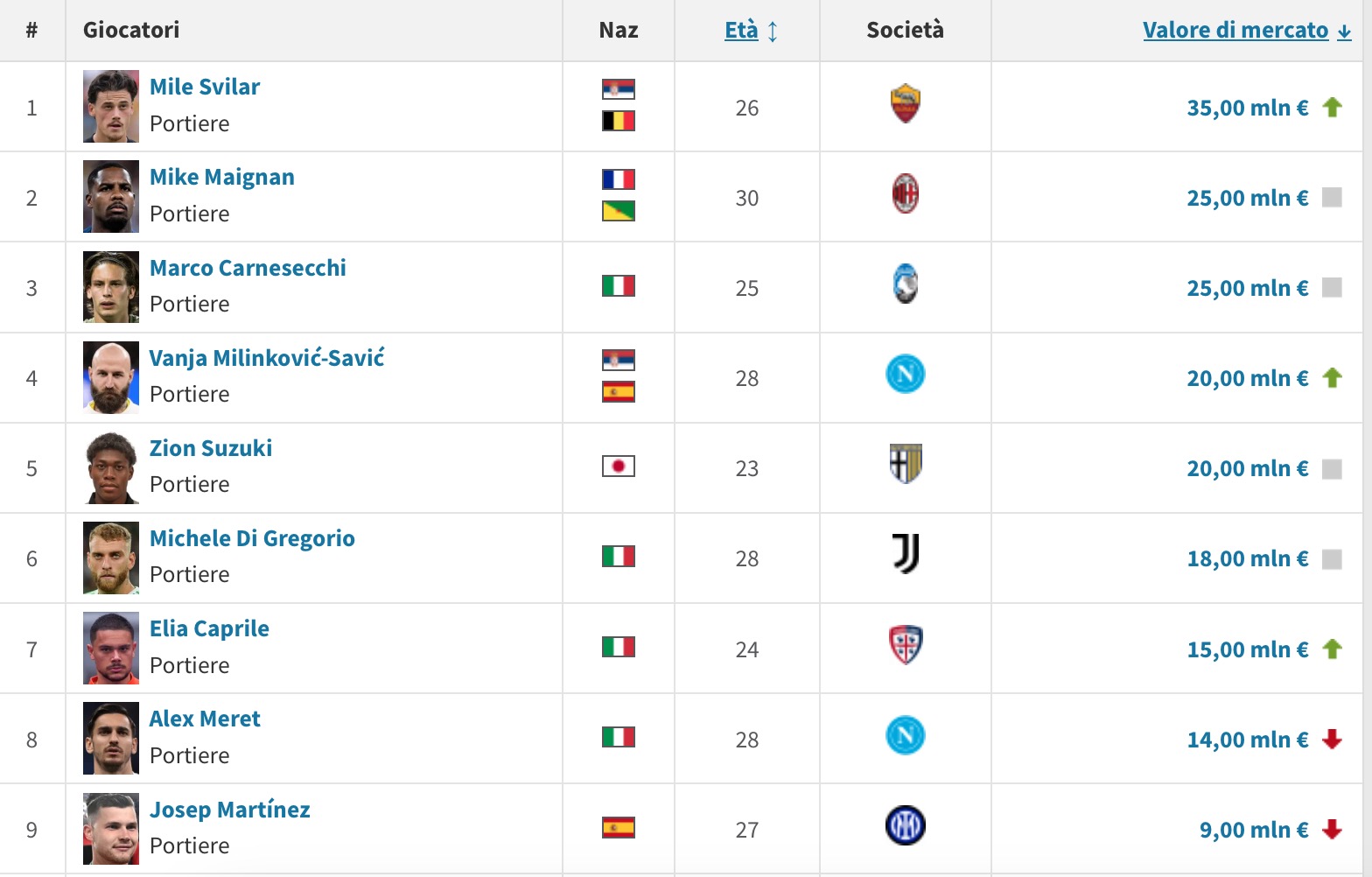Open the Juventus club logo
Screen dimensions: 1372x877
click(906, 554)
